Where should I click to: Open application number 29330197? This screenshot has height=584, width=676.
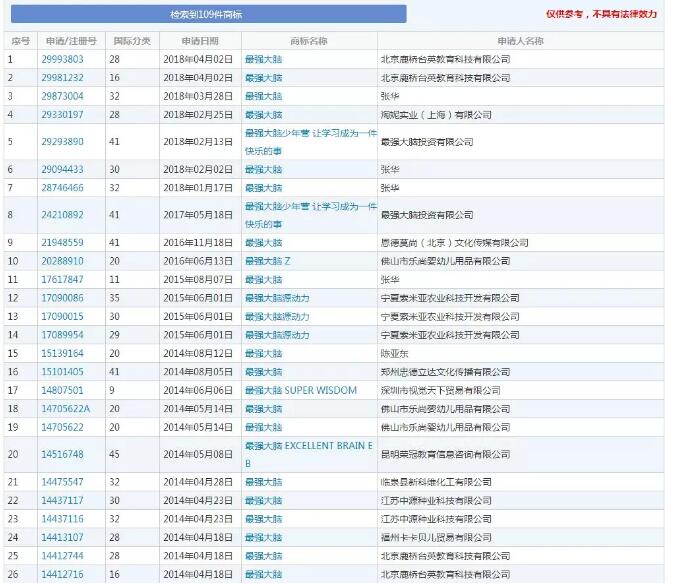click(x=63, y=115)
